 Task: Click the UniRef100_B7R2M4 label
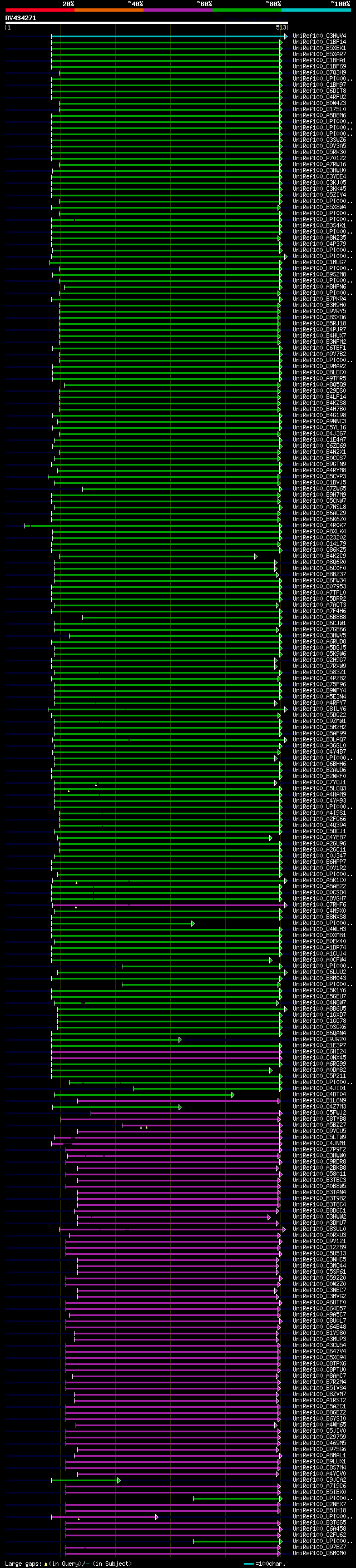[x=319, y=1382]
